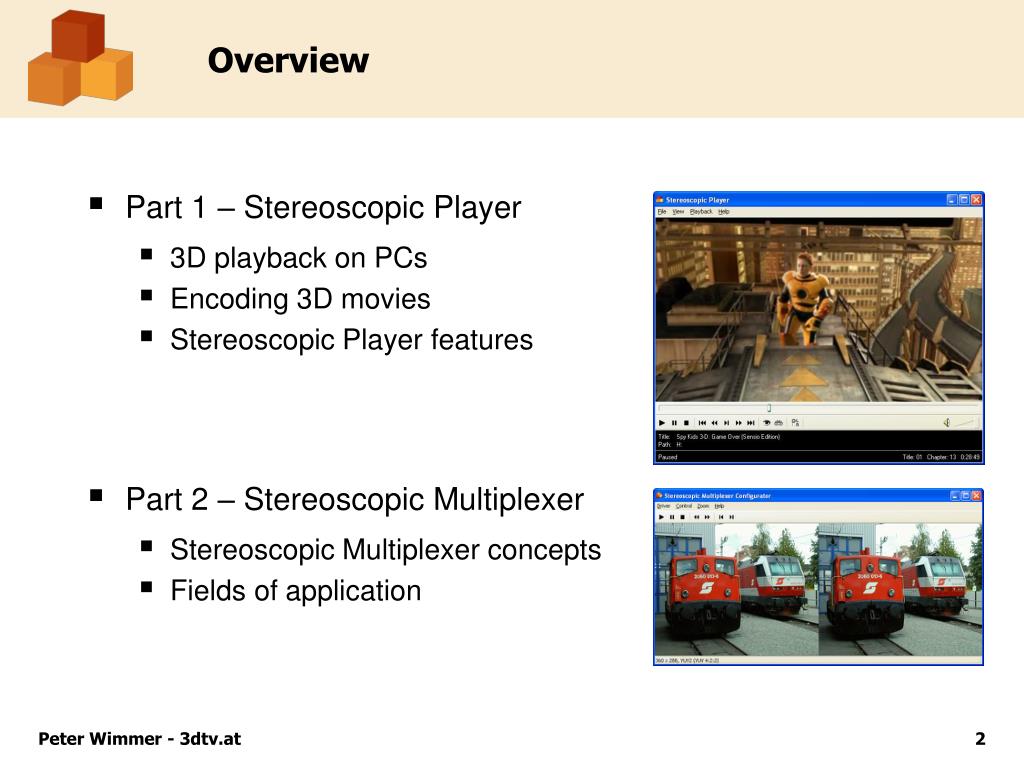The width and height of the screenshot is (1024, 768).
Task: Open the File menu in Stereoscopic Player
Action: [662, 212]
